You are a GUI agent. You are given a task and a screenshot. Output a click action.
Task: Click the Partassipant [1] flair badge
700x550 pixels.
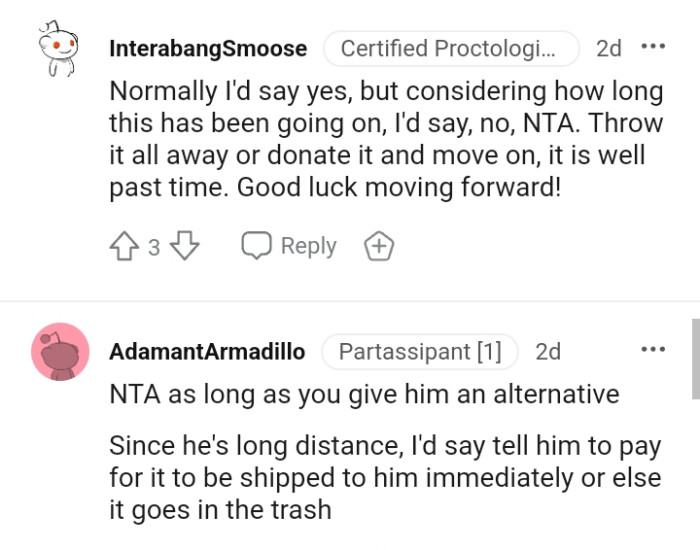[420, 352]
